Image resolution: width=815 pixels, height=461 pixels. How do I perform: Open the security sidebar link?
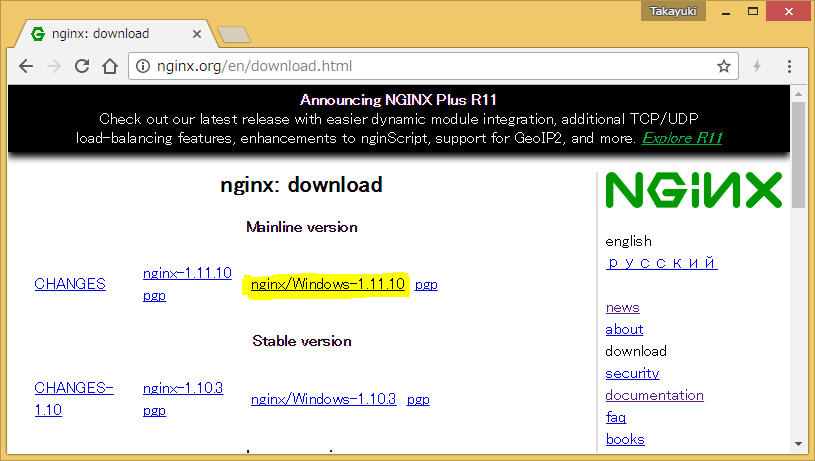(632, 373)
